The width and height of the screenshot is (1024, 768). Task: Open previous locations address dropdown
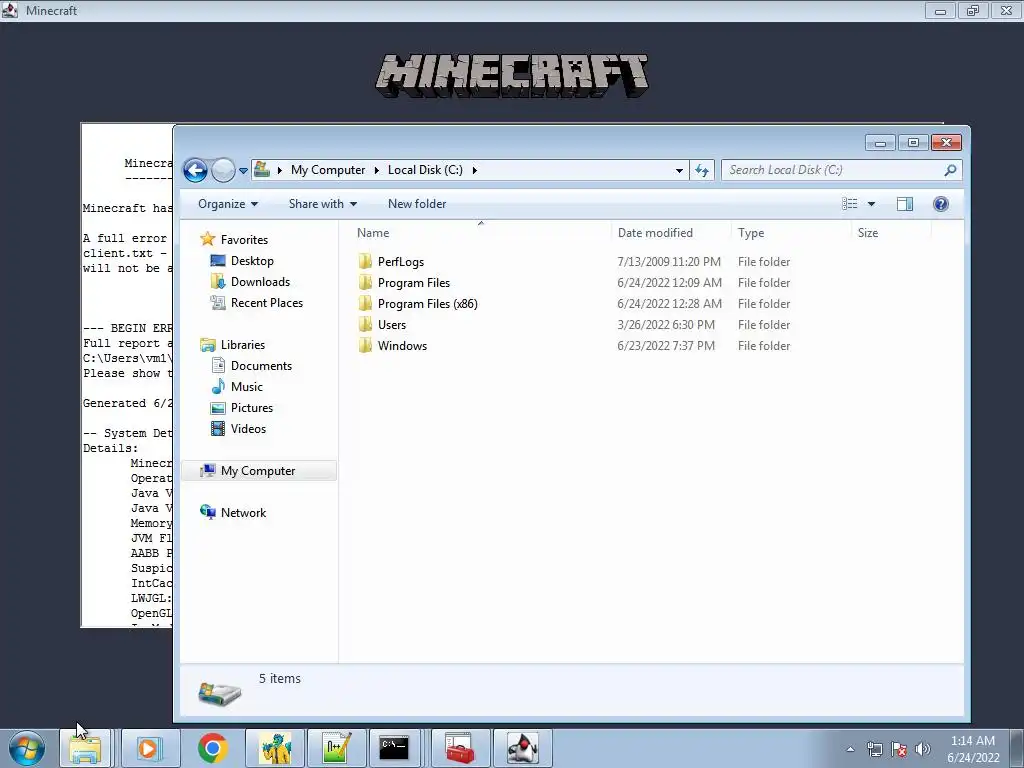tap(679, 170)
